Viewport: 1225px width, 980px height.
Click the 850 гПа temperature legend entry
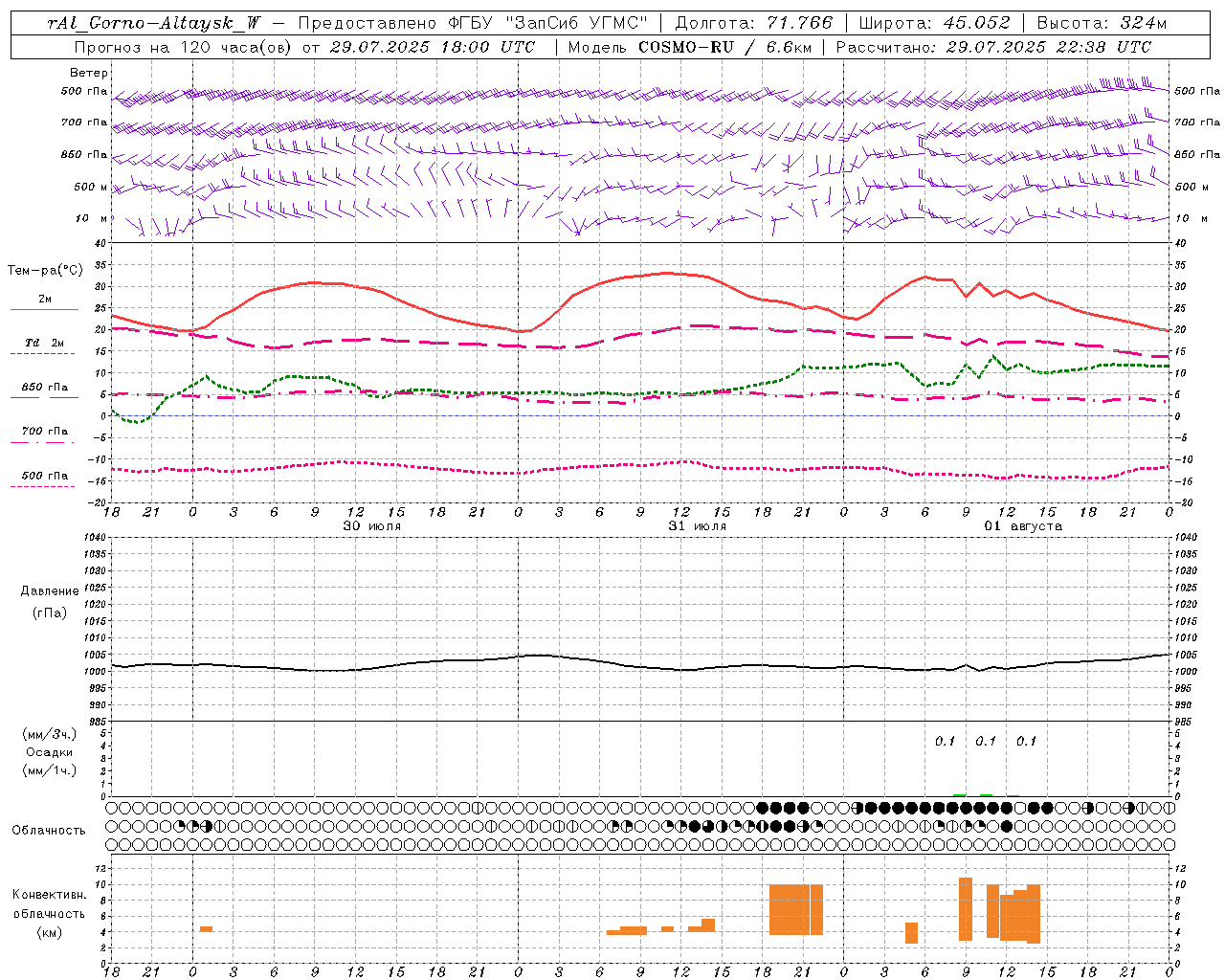(x=44, y=390)
